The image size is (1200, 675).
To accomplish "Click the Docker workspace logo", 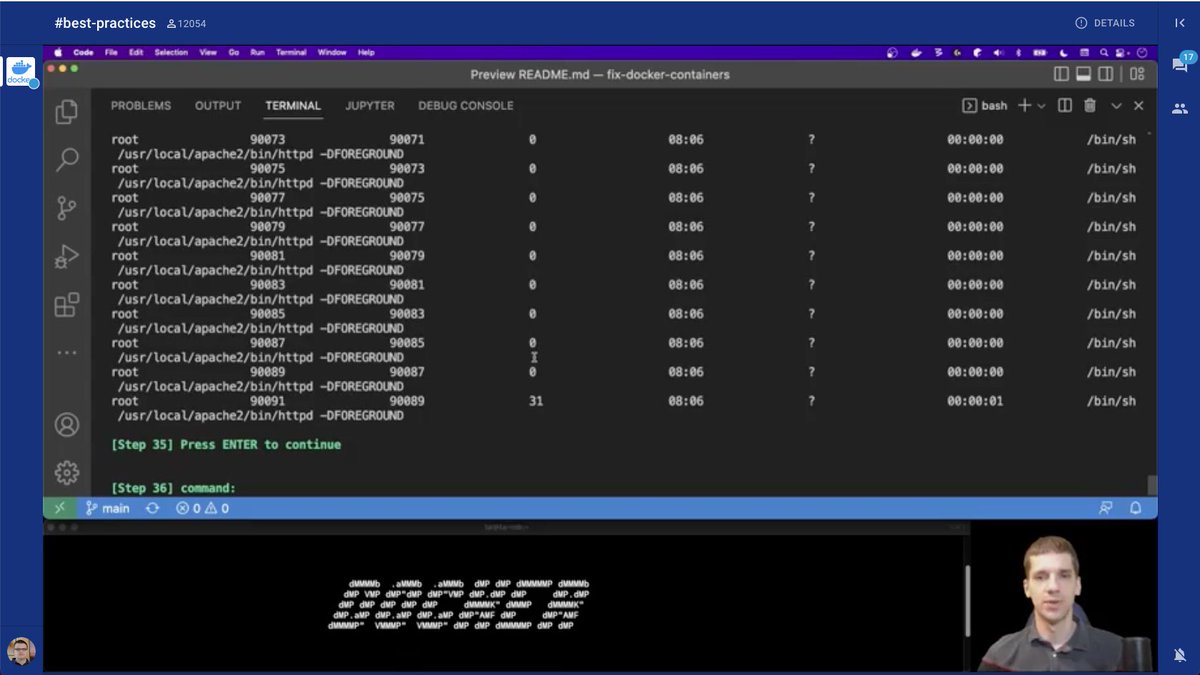I will tap(20, 71).
